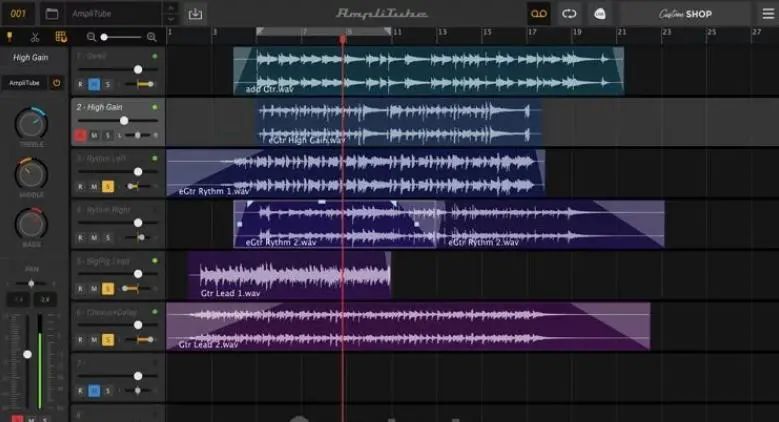
Task: Toggle the yellow solo on track 5
Action: [107, 289]
